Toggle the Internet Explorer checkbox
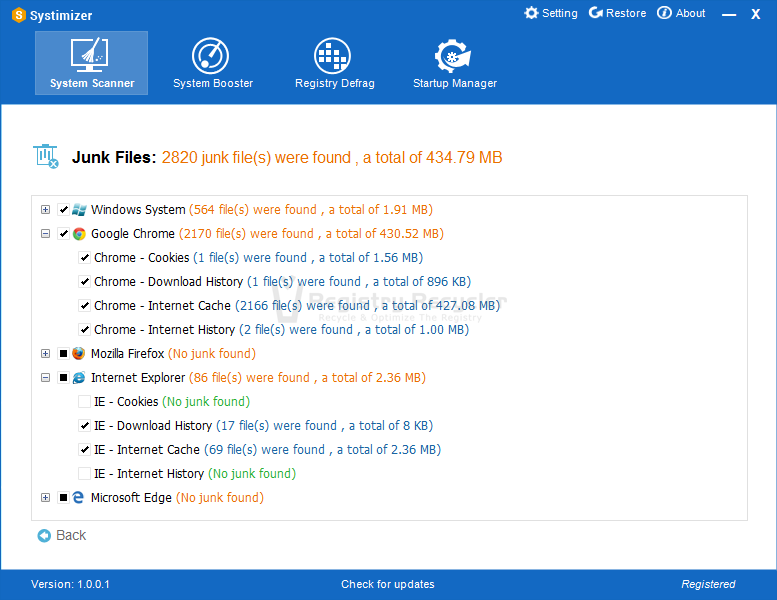Screen dimensions: 777x600 coord(63,378)
